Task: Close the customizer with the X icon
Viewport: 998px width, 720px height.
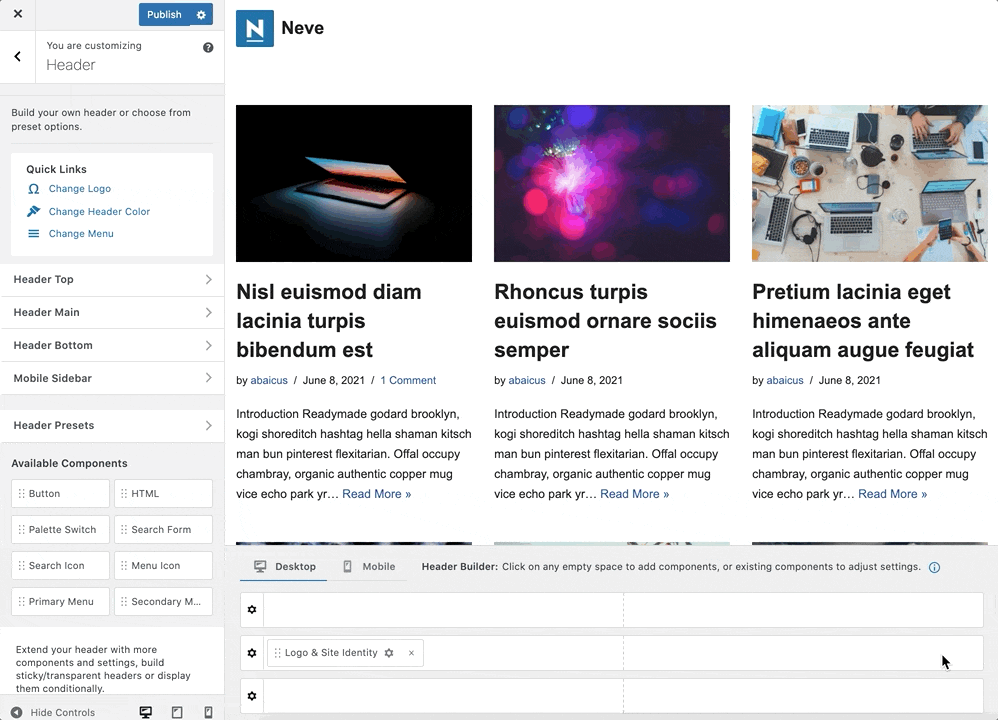Action: (18, 14)
